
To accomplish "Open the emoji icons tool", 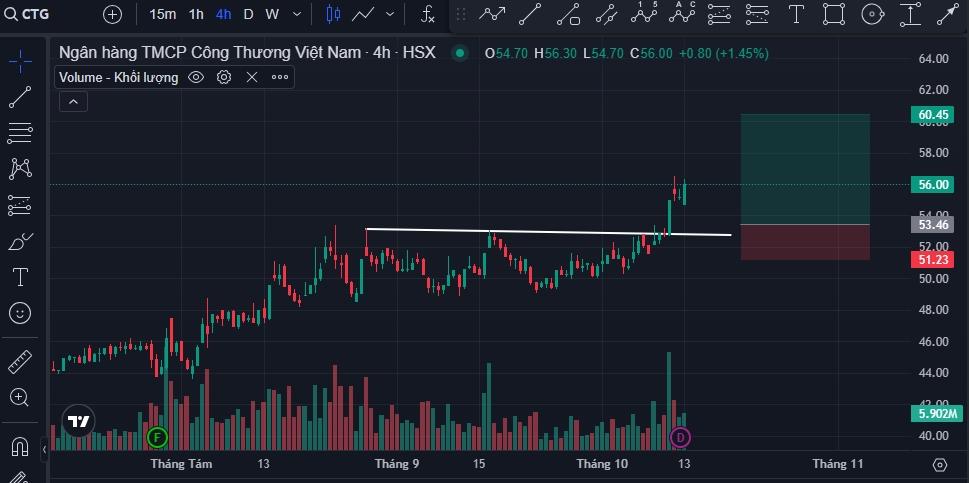I will 20,313.
